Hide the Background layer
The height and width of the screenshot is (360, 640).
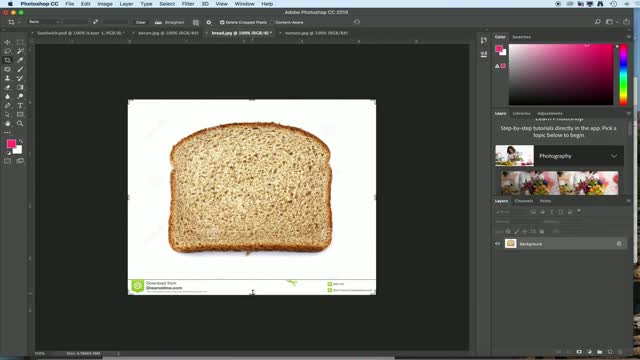pos(498,244)
